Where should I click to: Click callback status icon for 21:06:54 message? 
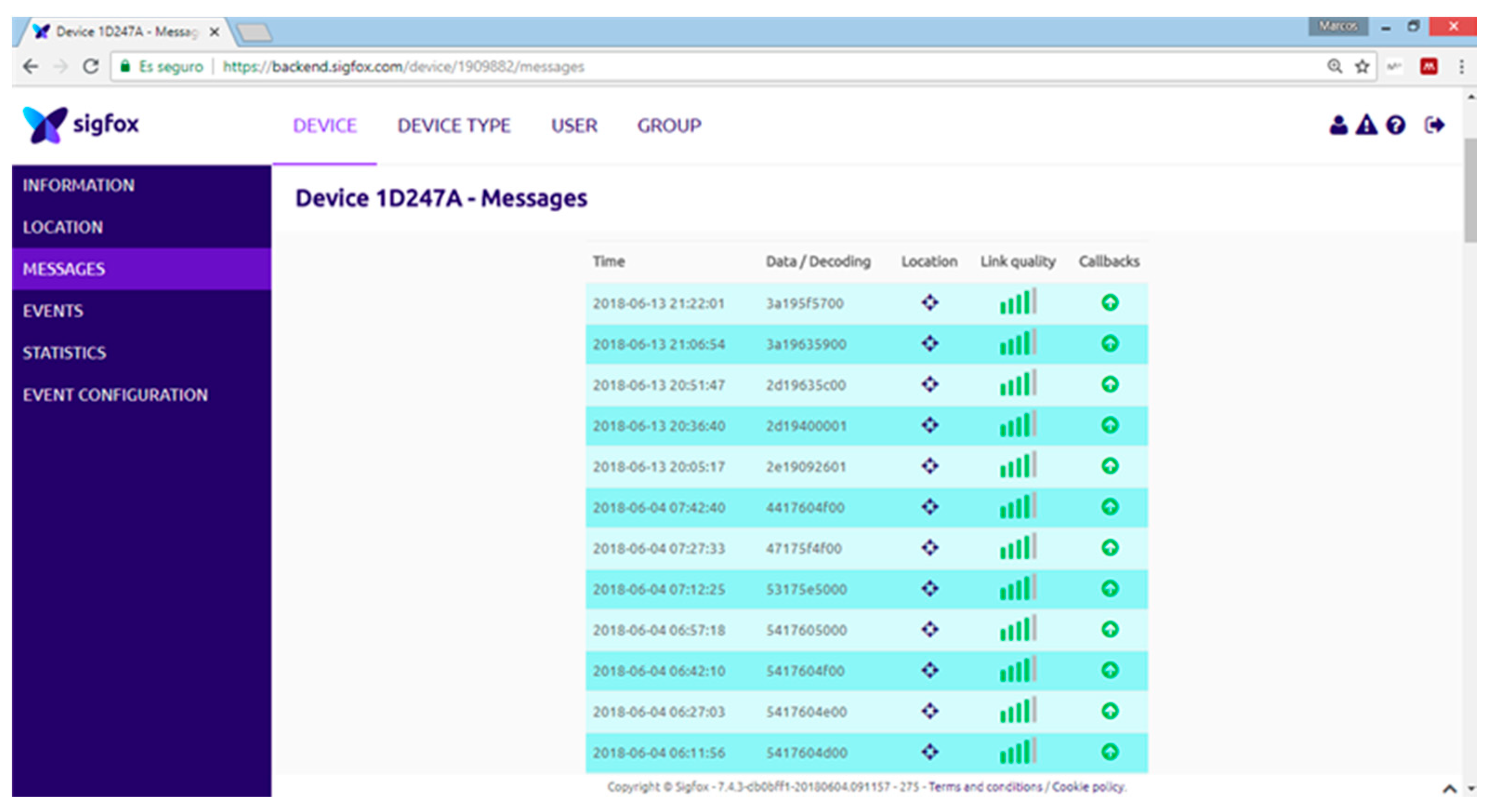pyautogui.click(x=1109, y=343)
